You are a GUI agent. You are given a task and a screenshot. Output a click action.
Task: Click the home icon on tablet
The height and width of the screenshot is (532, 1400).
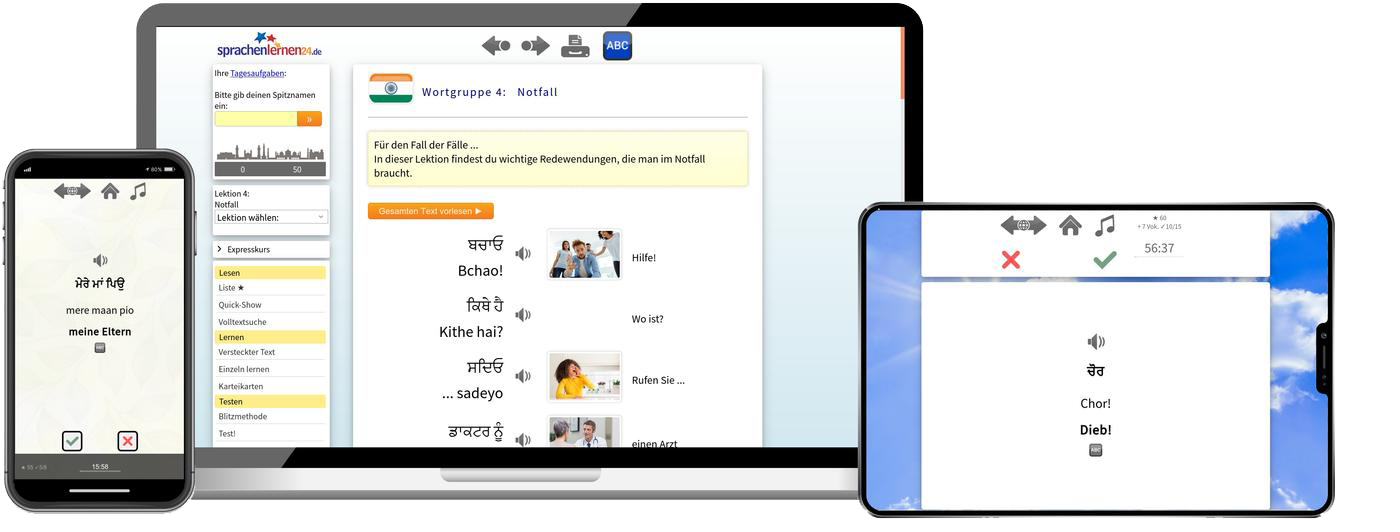click(x=1070, y=226)
